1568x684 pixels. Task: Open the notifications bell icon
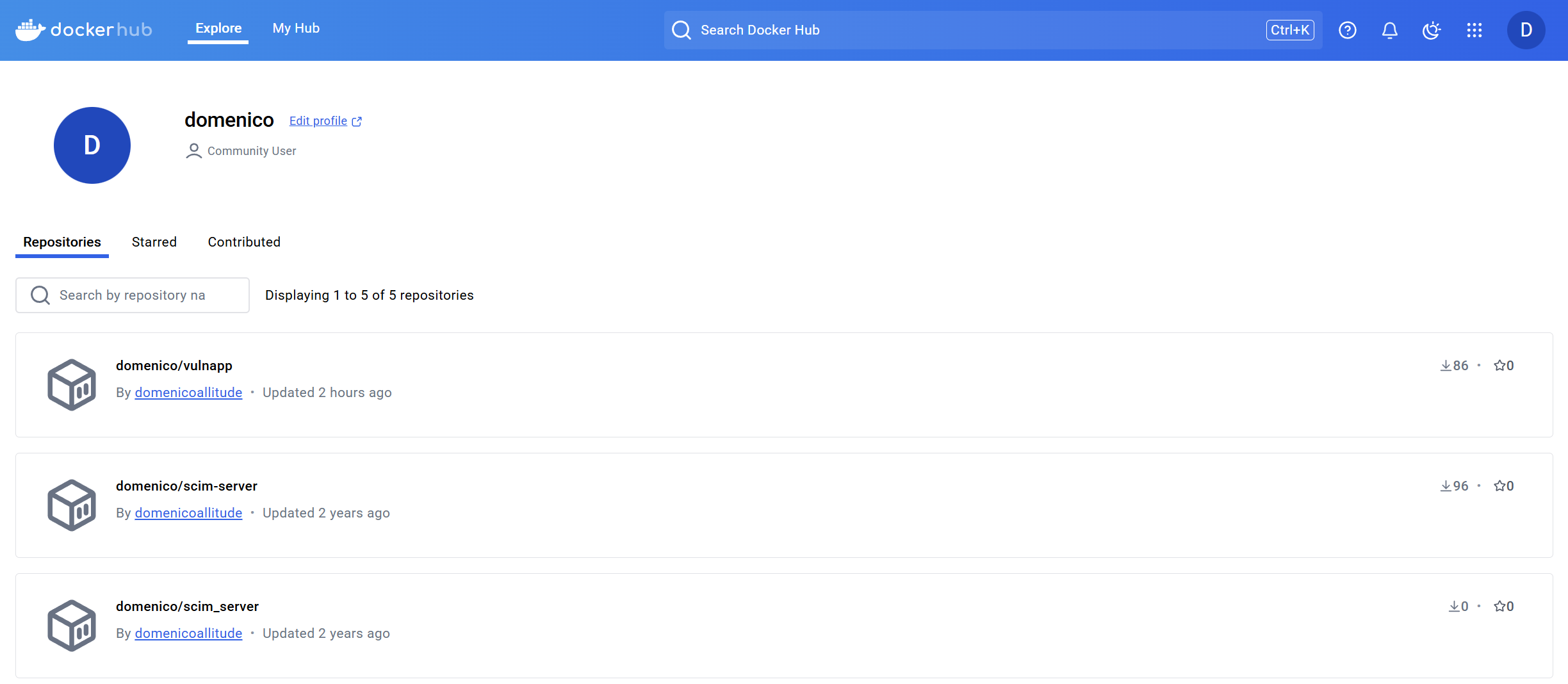pyautogui.click(x=1389, y=30)
